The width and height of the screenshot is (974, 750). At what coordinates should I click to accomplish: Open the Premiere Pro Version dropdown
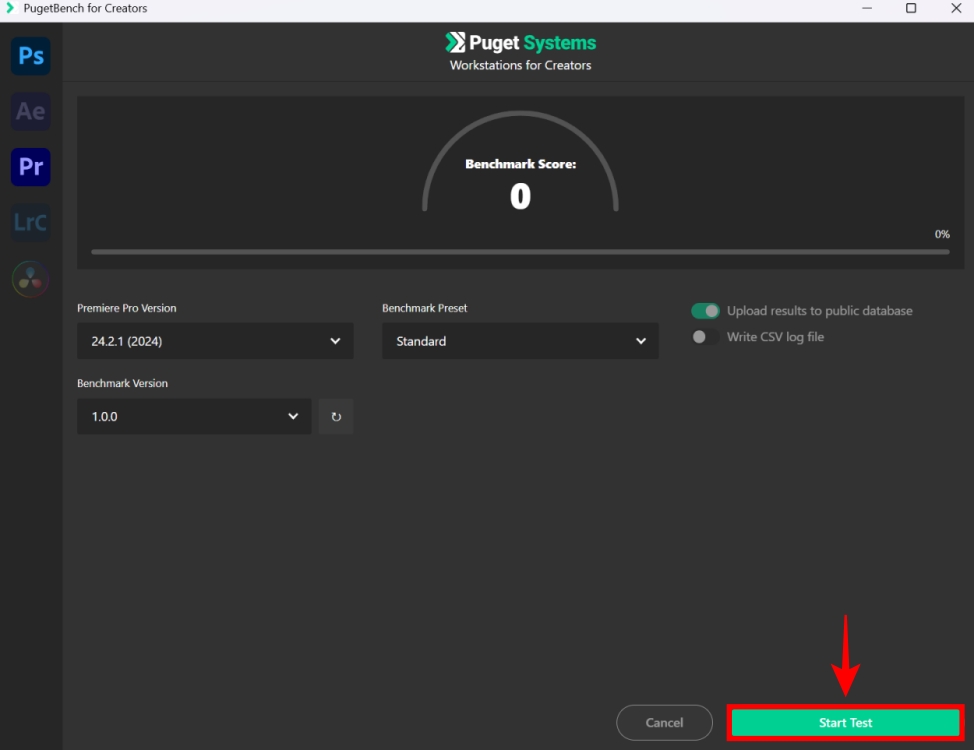[x=215, y=341]
